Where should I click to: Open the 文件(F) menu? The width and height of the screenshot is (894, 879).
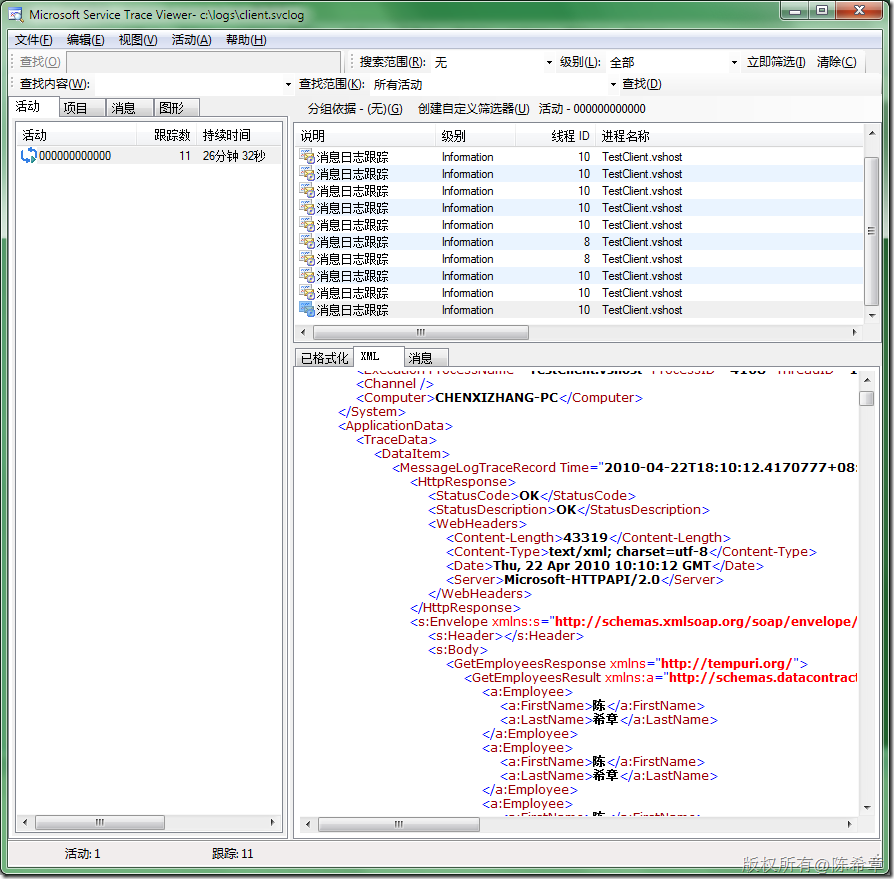(x=33, y=40)
